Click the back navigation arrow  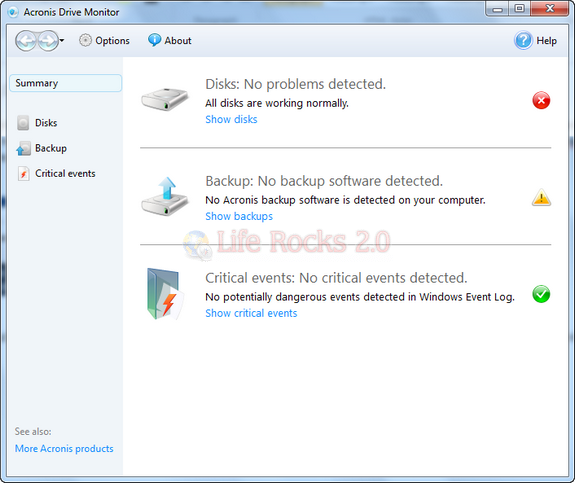(26, 40)
